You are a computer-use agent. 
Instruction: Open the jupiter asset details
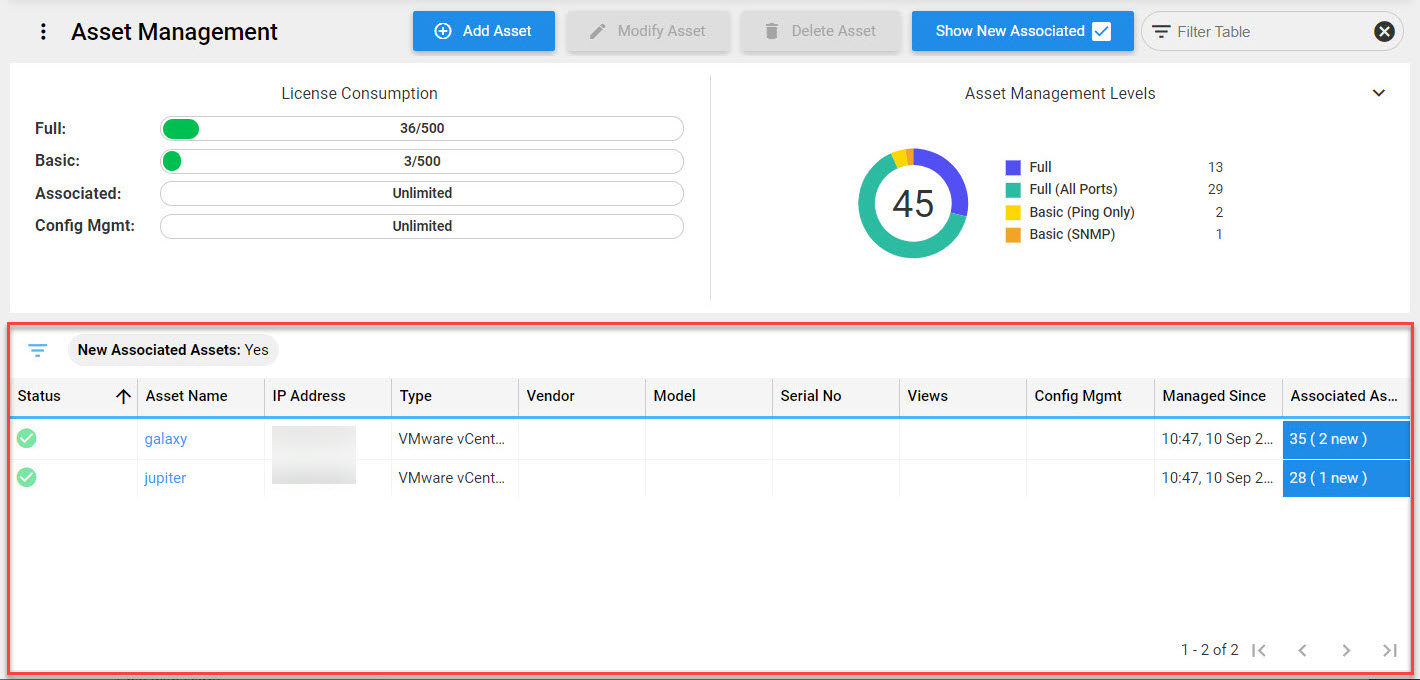pyautogui.click(x=165, y=478)
